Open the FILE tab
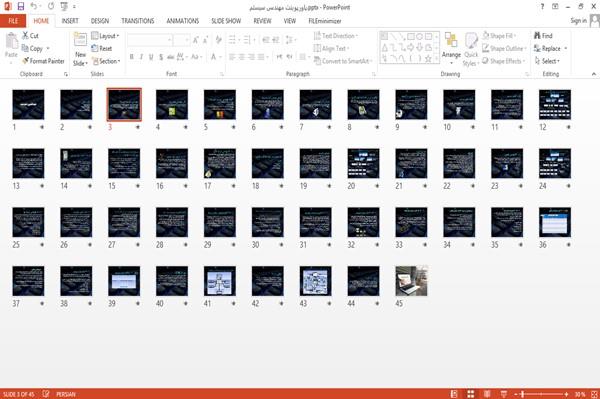The height and width of the screenshot is (399, 600). click(13, 21)
